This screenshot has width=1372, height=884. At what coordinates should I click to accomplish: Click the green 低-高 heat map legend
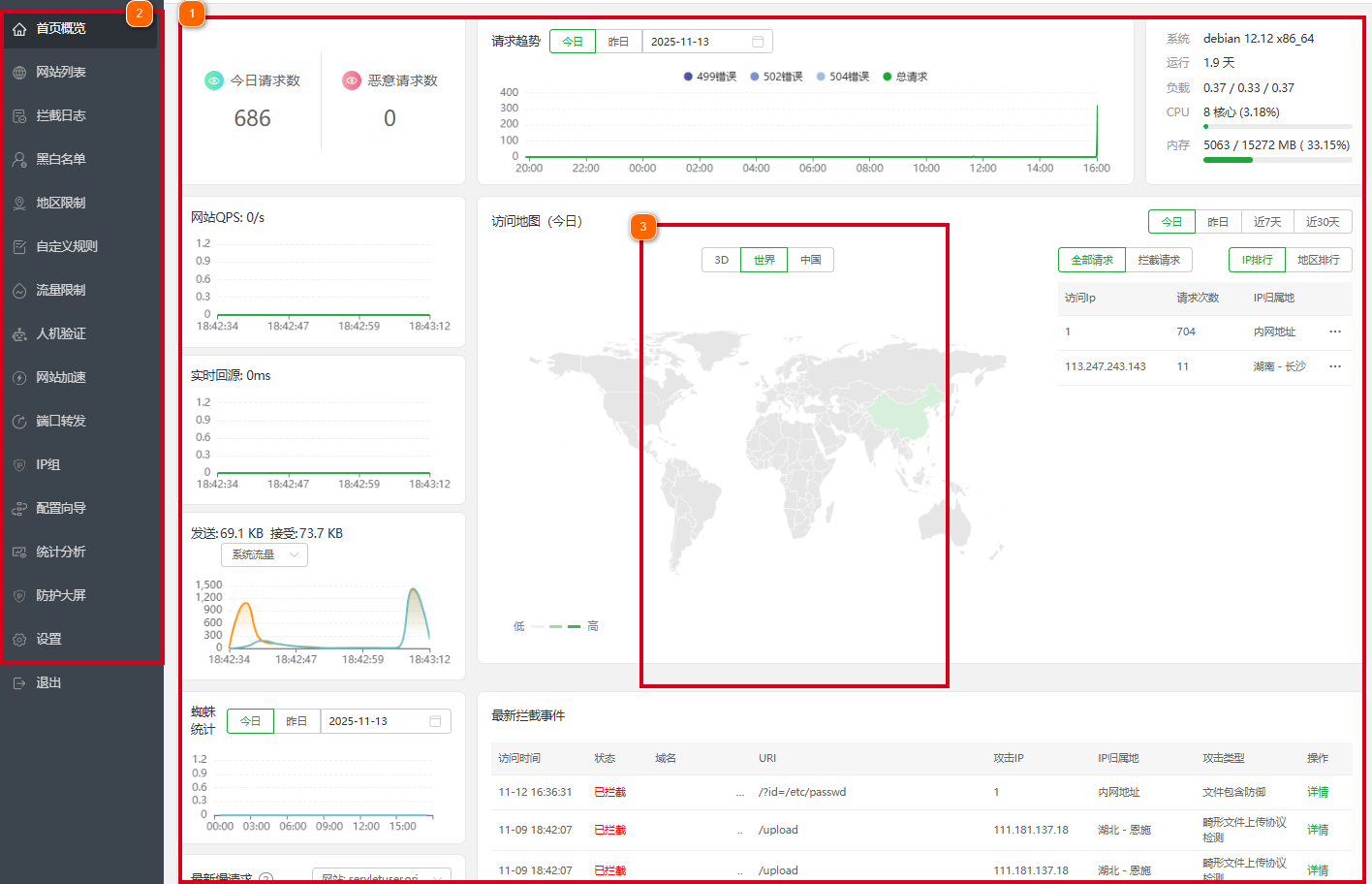(x=556, y=626)
